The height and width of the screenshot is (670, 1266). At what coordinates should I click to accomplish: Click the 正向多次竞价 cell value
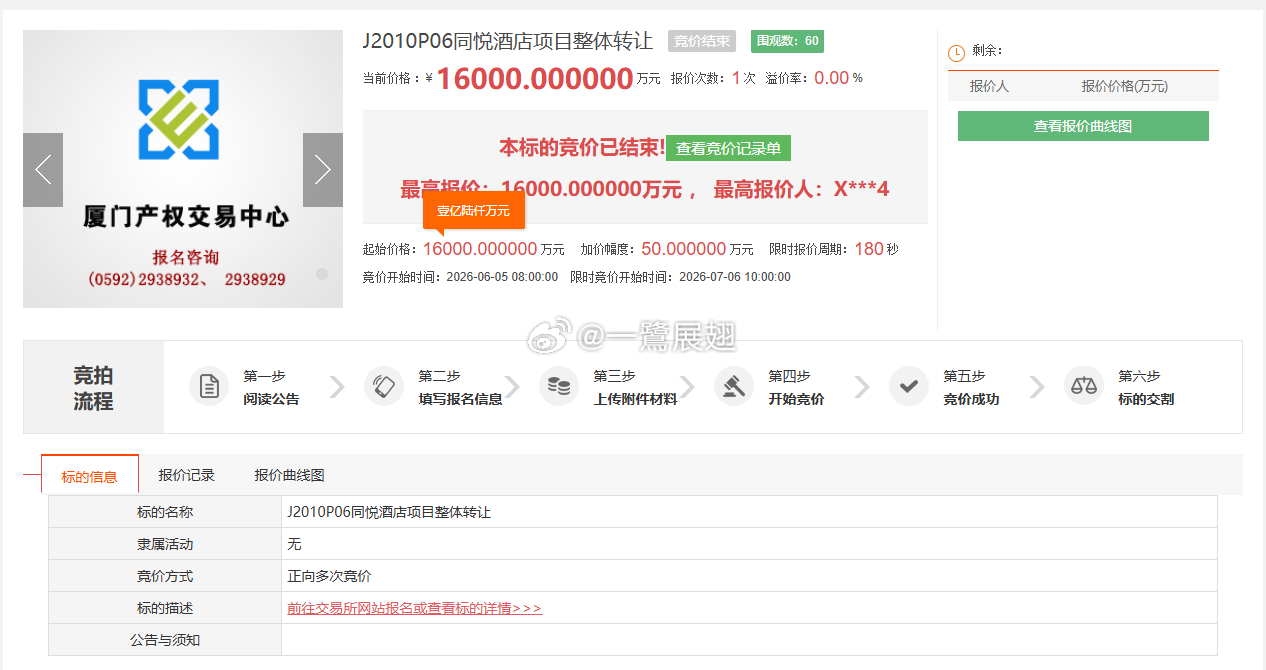pyautogui.click(x=329, y=576)
